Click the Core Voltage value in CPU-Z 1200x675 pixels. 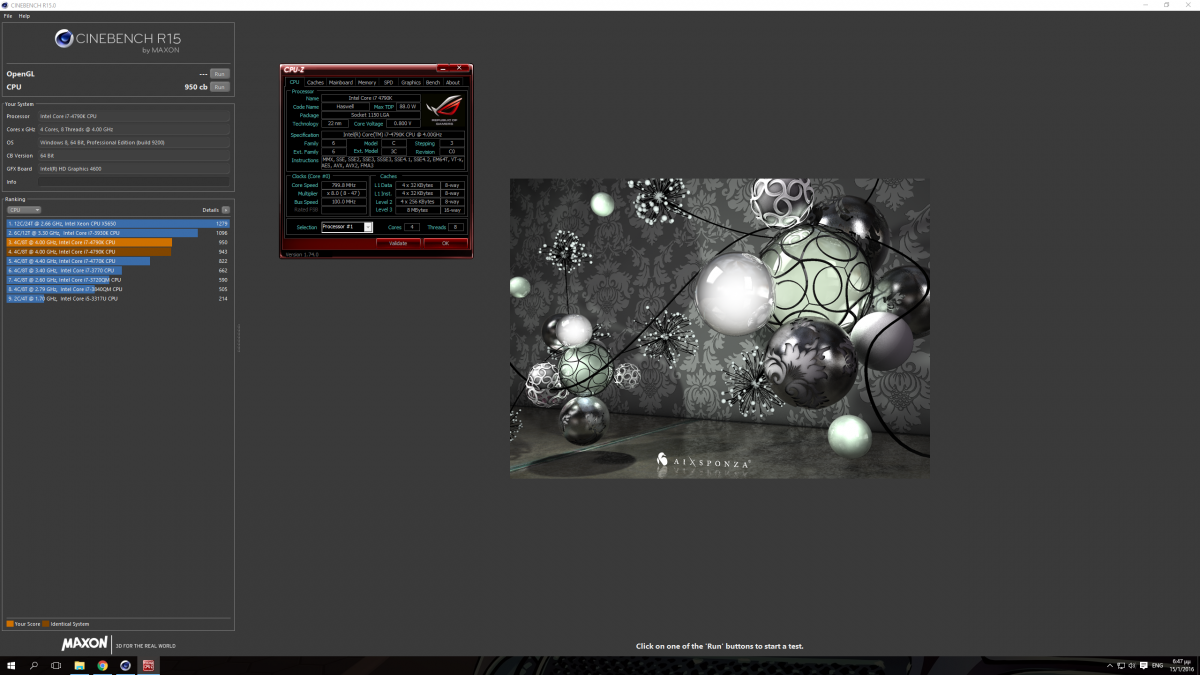(402, 123)
